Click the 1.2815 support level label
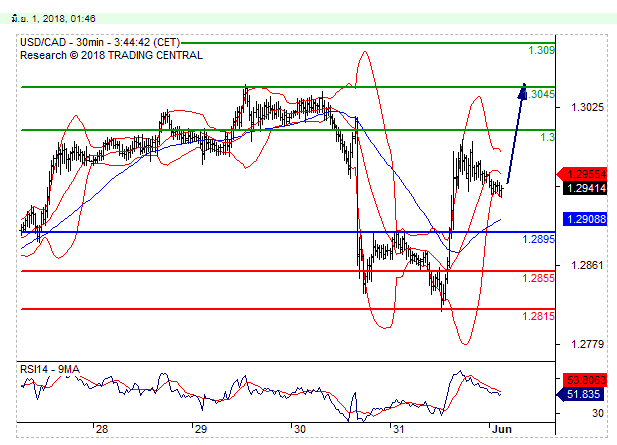The width and height of the screenshot is (617, 445). [x=538, y=316]
